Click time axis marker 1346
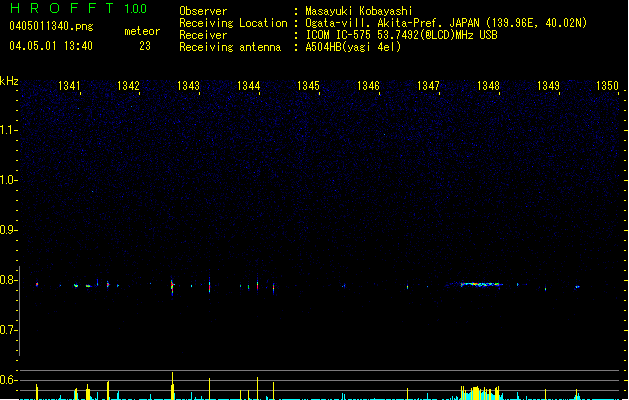Image resolution: width=629 pixels, height=400 pixels. point(368,86)
